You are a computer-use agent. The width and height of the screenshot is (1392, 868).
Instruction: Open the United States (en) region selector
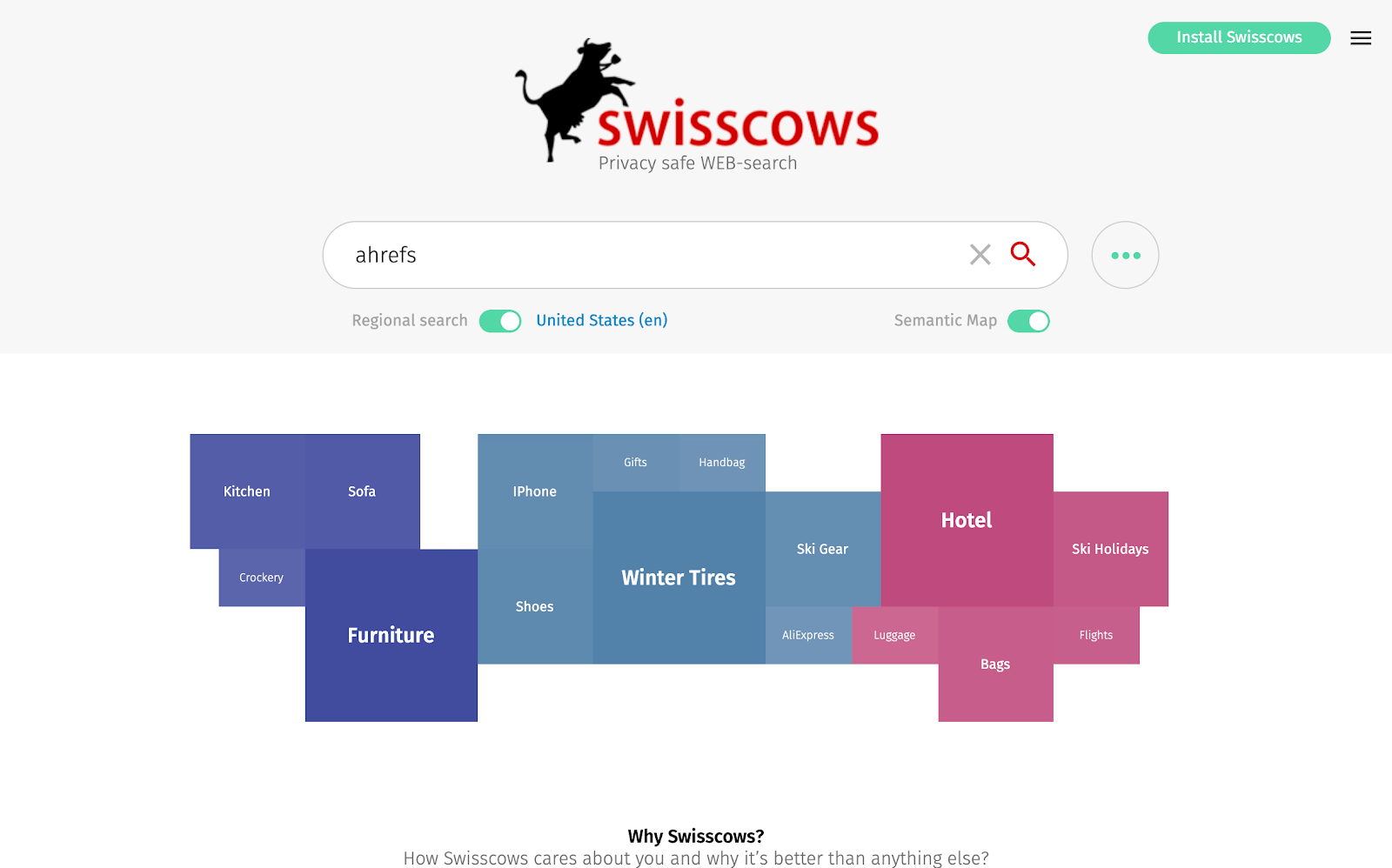click(x=602, y=320)
